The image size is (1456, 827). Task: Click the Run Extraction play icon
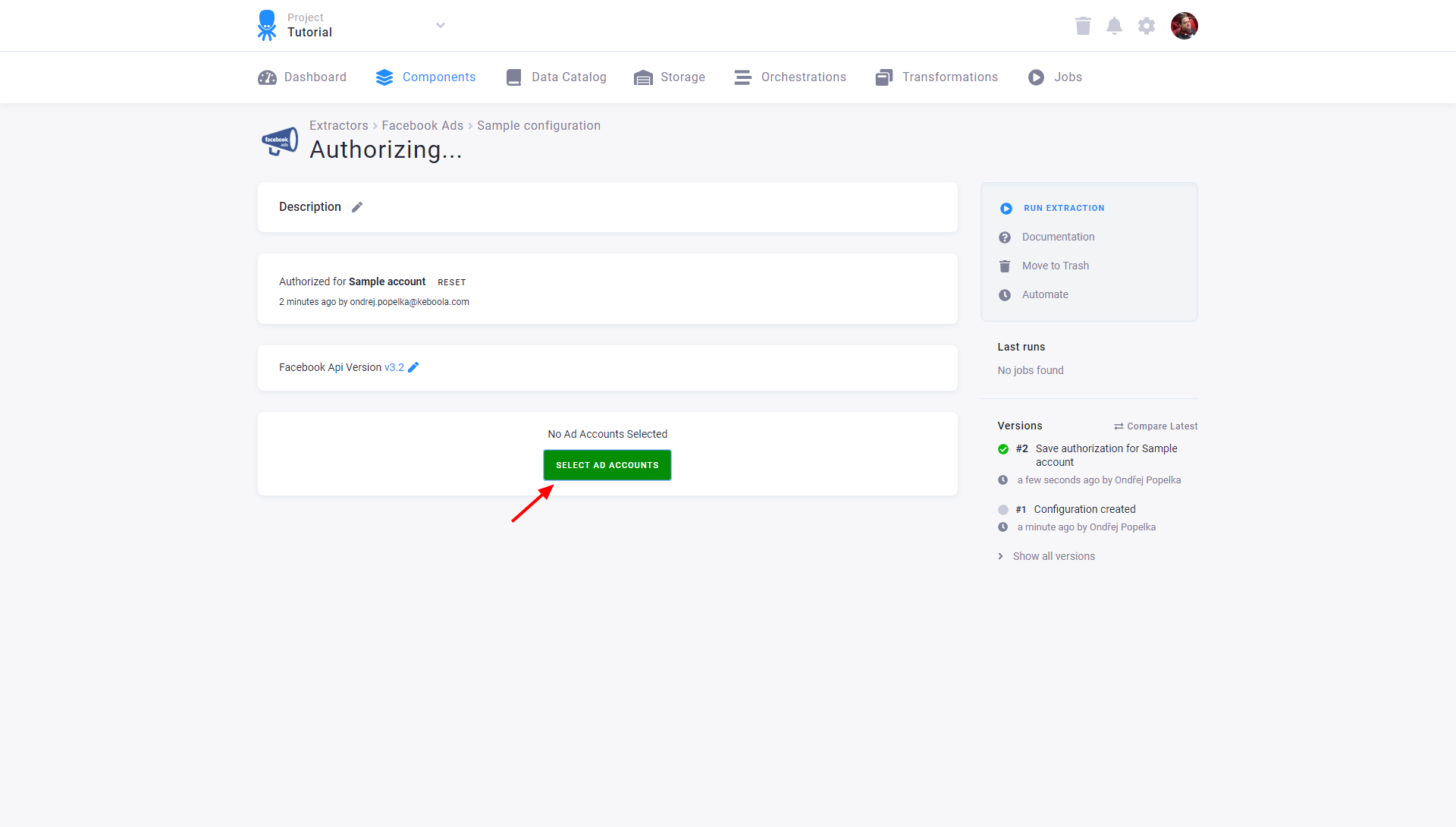[x=1006, y=209]
